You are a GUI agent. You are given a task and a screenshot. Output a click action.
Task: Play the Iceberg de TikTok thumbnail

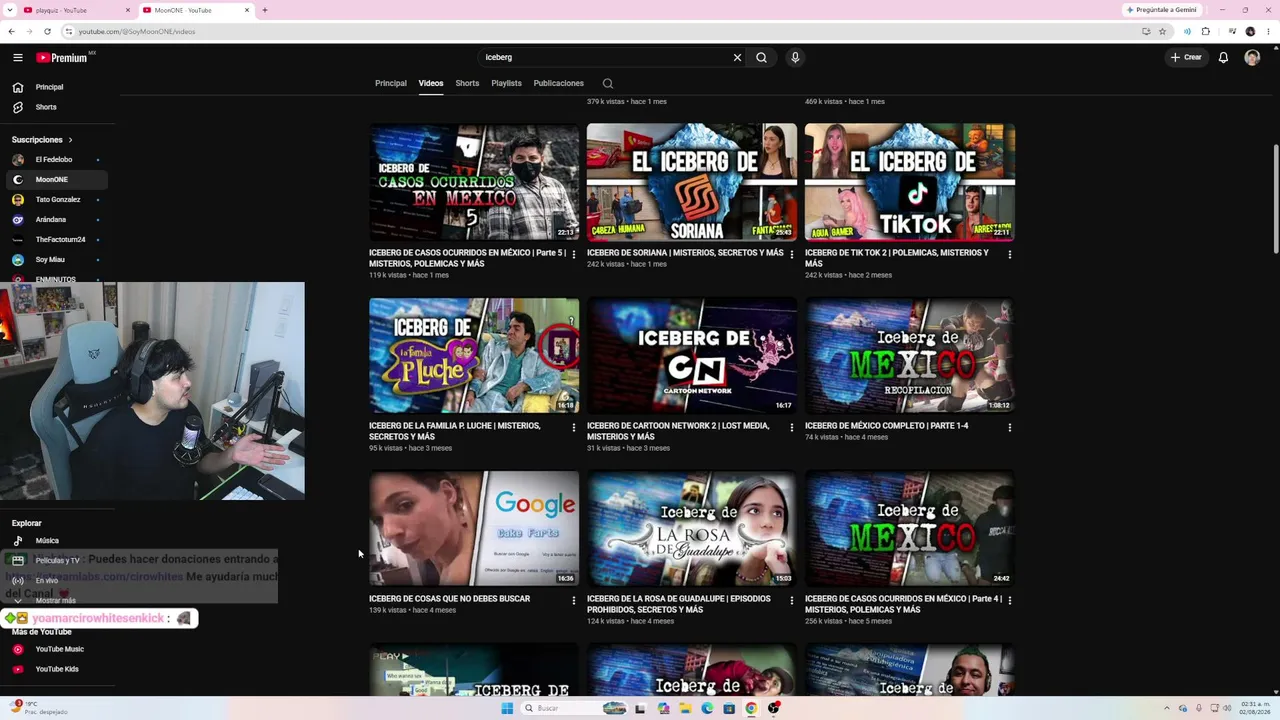coord(910,182)
